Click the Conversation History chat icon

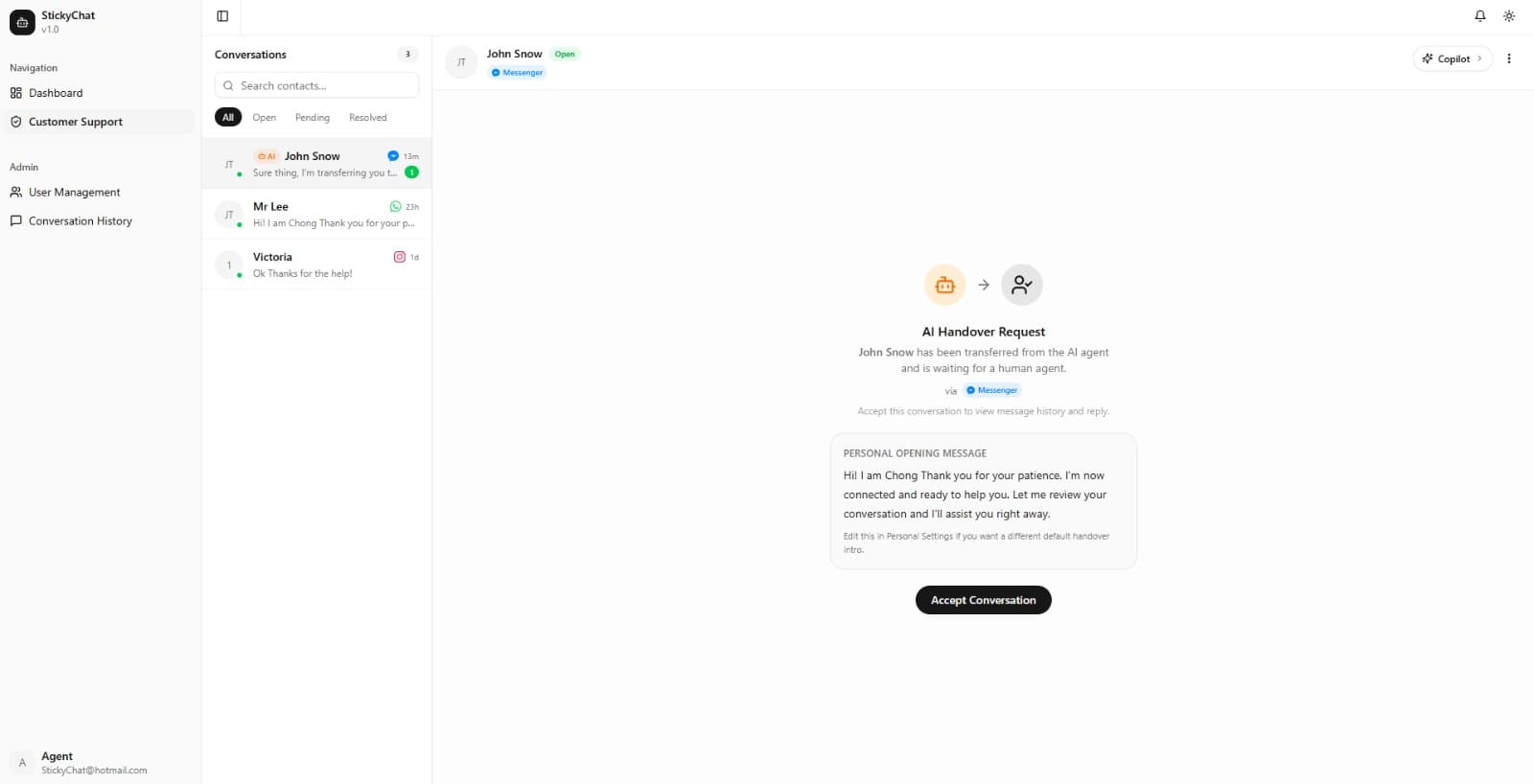click(16, 221)
